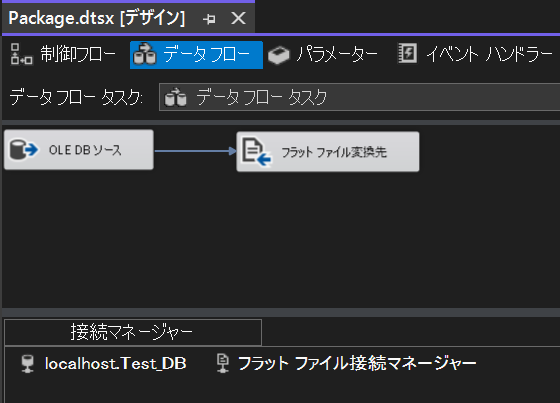
Task: Click the flat file connection manager icon
Action: (x=223, y=363)
